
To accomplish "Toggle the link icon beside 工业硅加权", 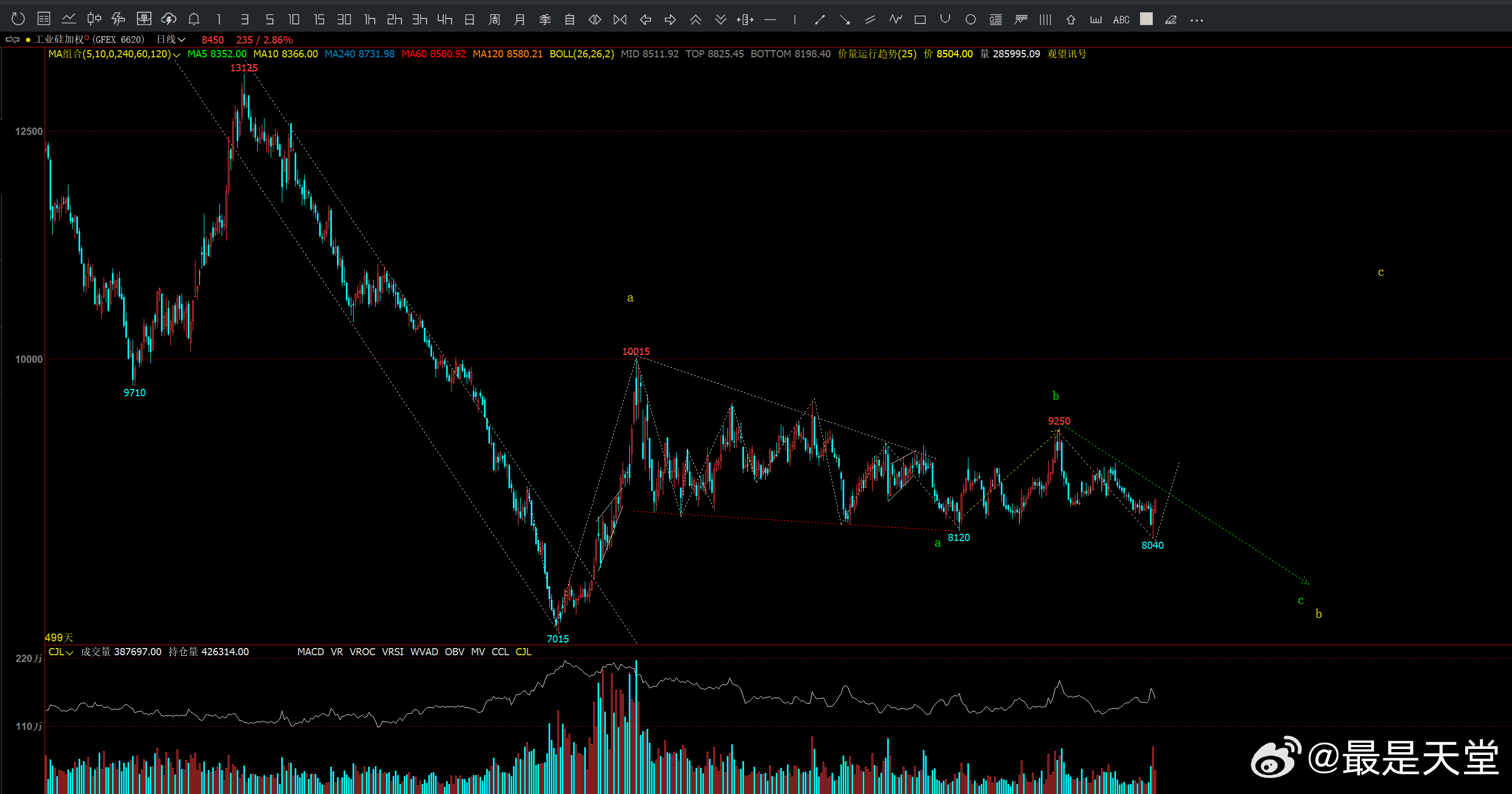I will click(12, 40).
